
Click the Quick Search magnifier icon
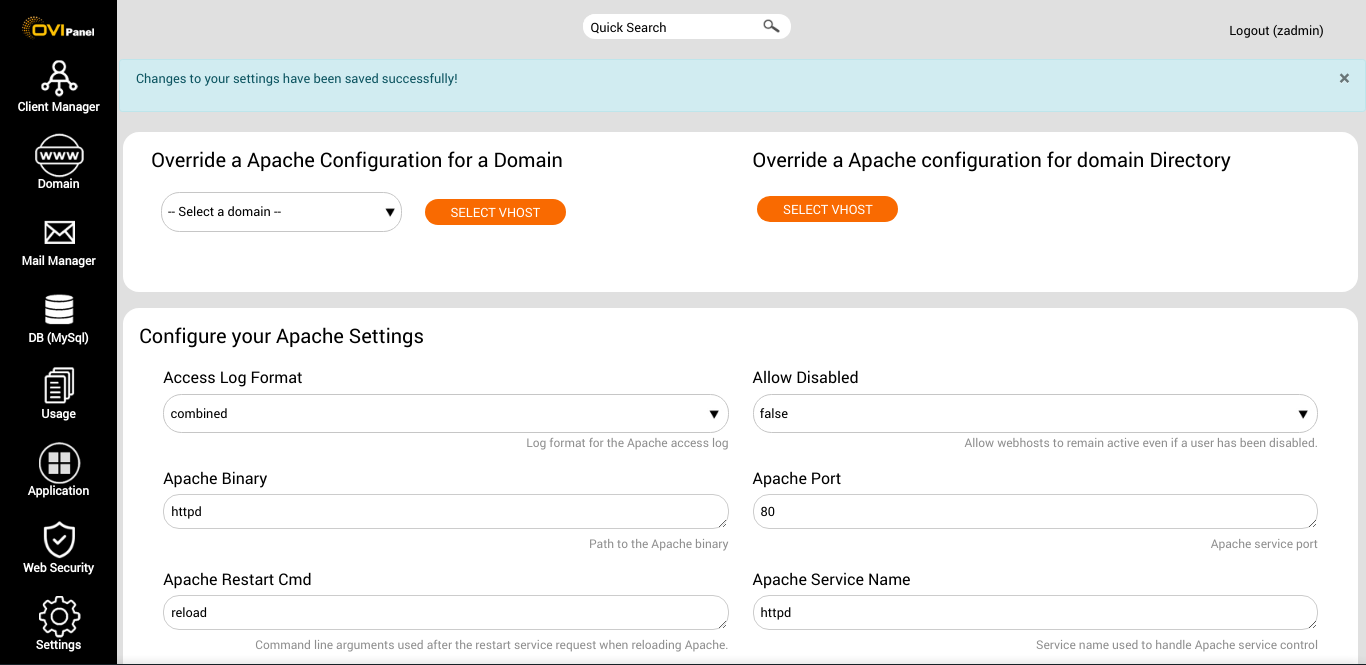(771, 26)
